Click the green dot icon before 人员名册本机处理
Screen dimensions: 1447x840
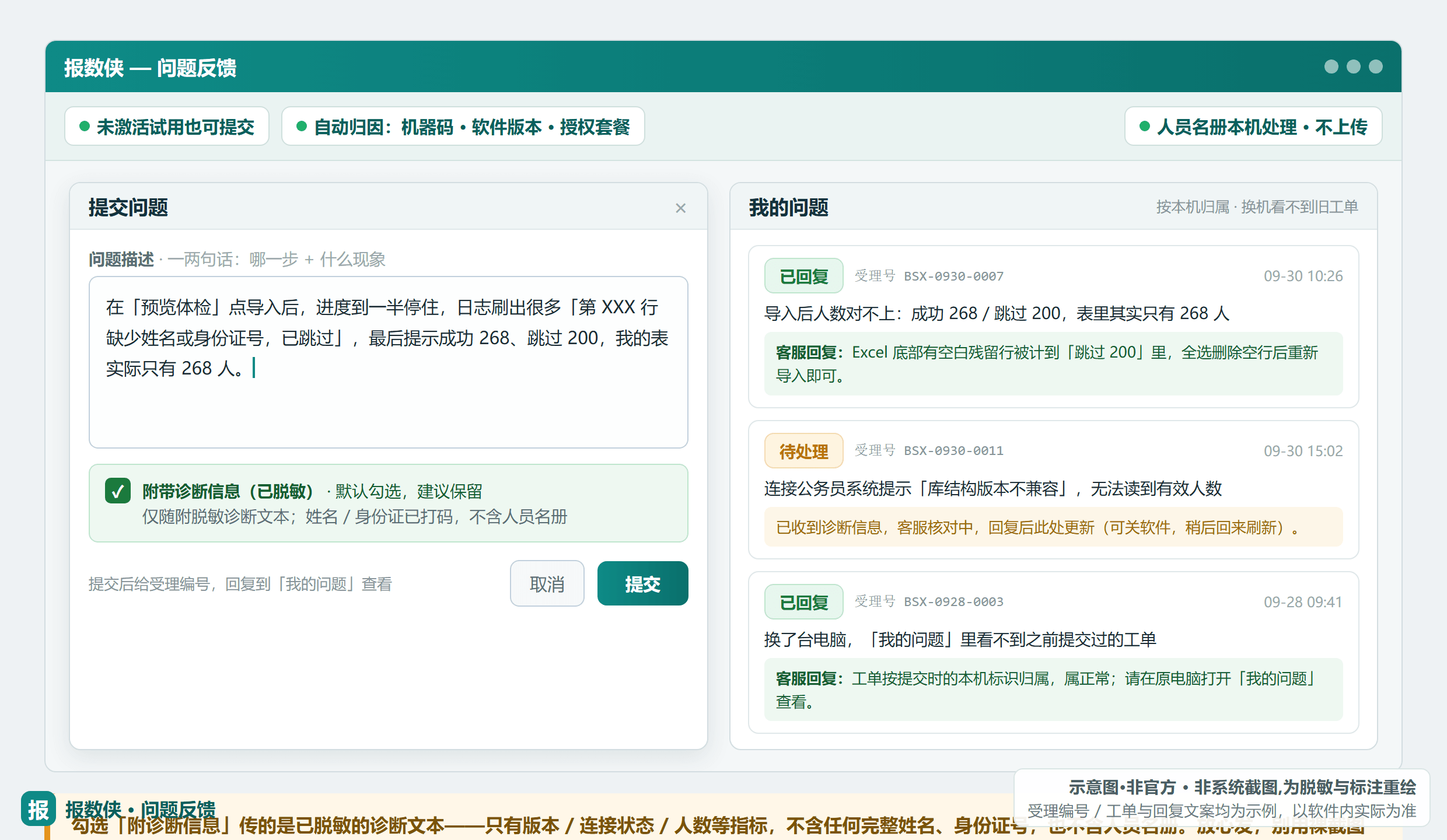pos(1145,126)
